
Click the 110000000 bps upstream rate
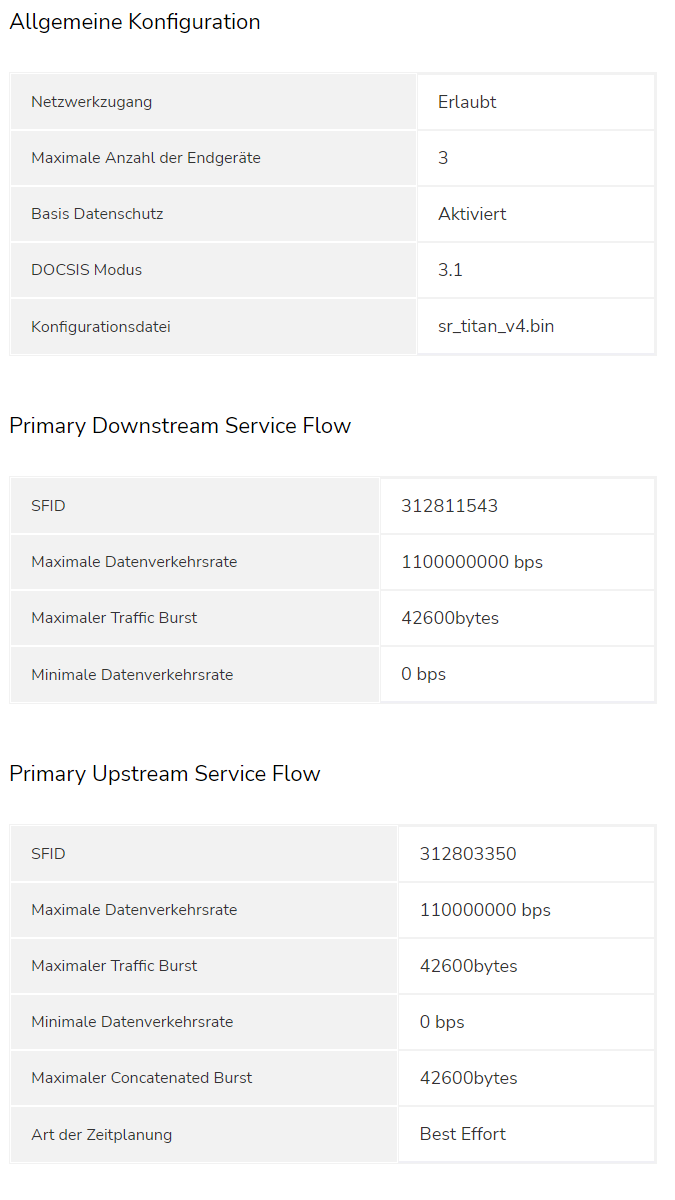click(485, 910)
